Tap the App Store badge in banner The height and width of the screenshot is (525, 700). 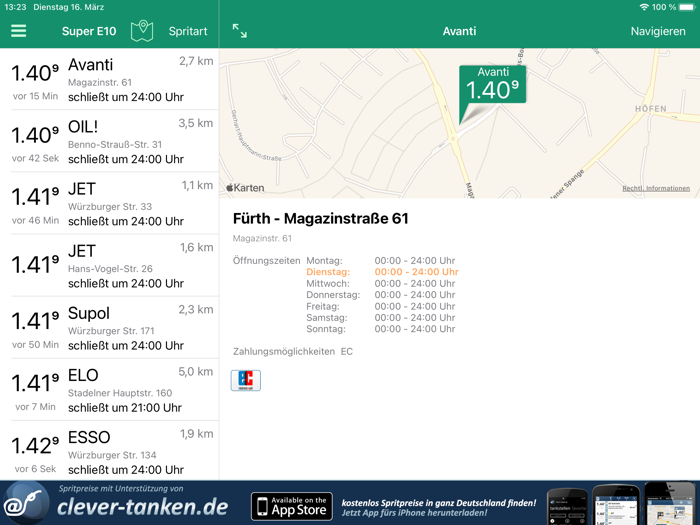pyautogui.click(x=292, y=506)
